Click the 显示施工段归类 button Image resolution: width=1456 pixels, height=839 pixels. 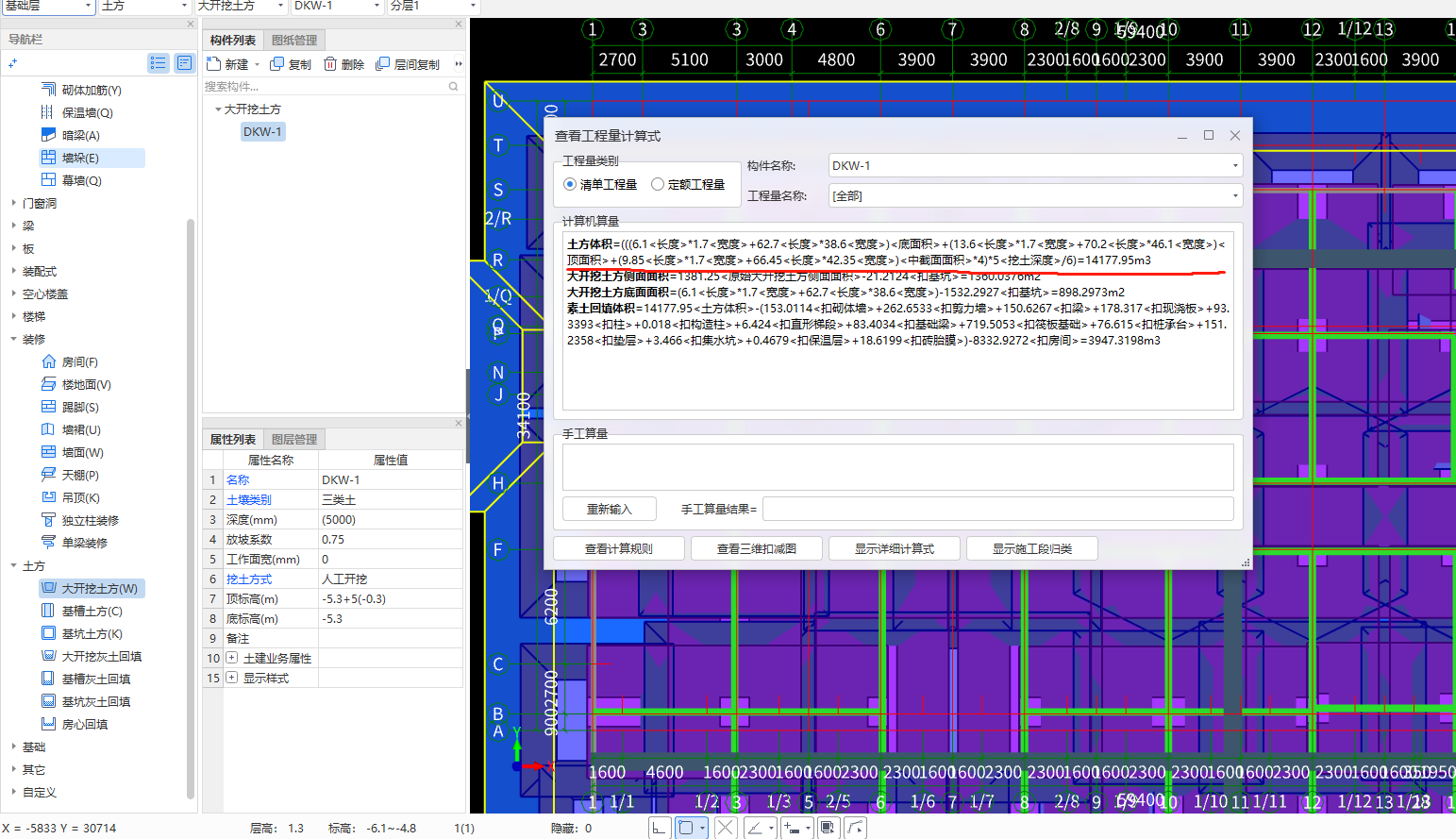click(x=1032, y=548)
